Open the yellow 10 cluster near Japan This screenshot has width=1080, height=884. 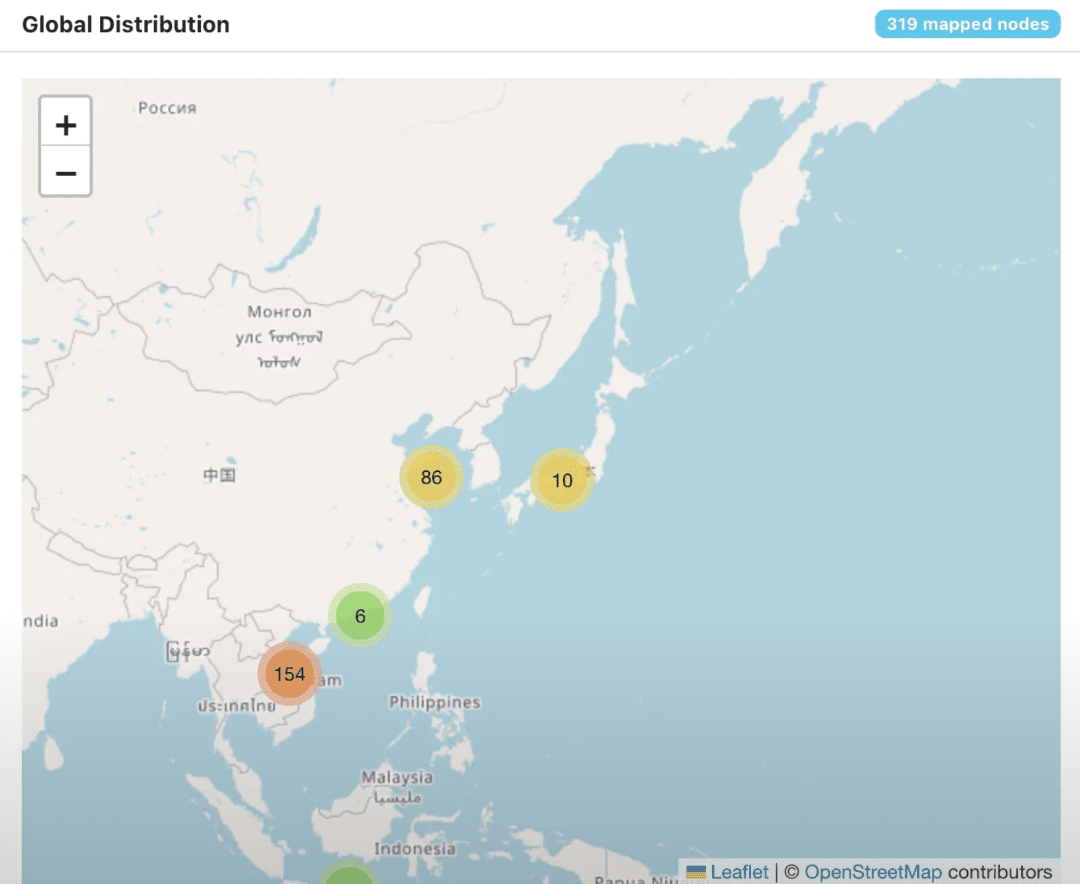pyautogui.click(x=562, y=480)
